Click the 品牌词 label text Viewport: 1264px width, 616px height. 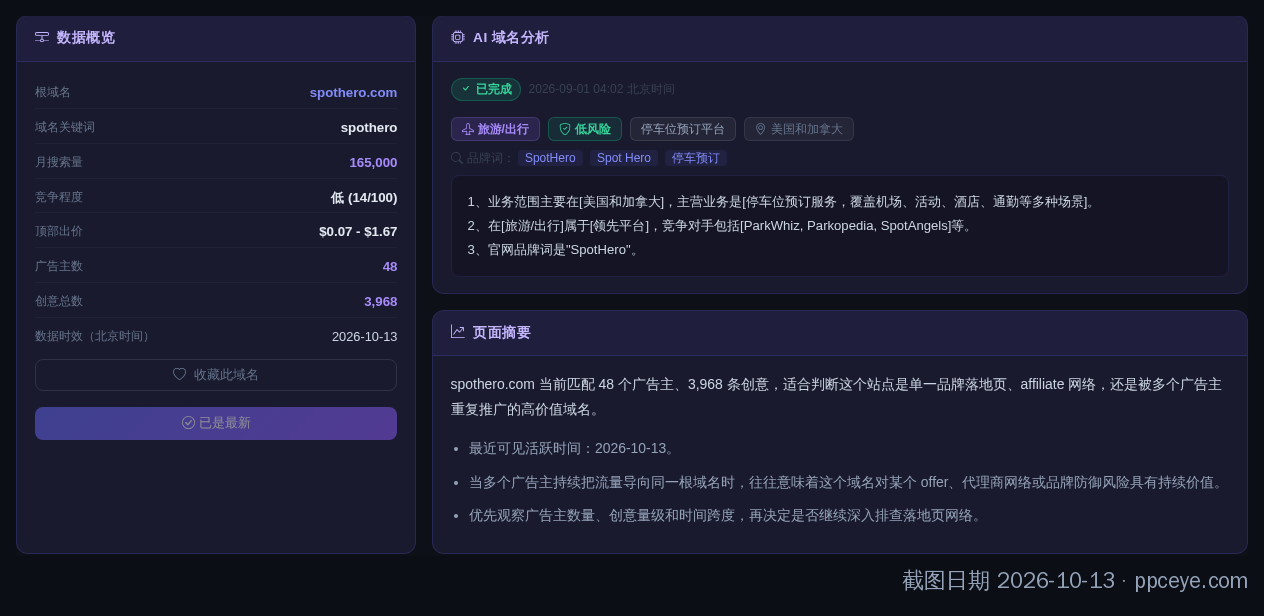489,158
